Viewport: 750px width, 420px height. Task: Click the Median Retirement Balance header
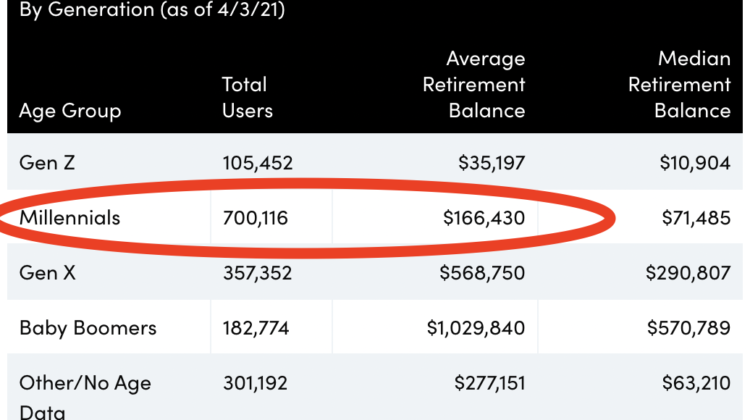pos(679,85)
